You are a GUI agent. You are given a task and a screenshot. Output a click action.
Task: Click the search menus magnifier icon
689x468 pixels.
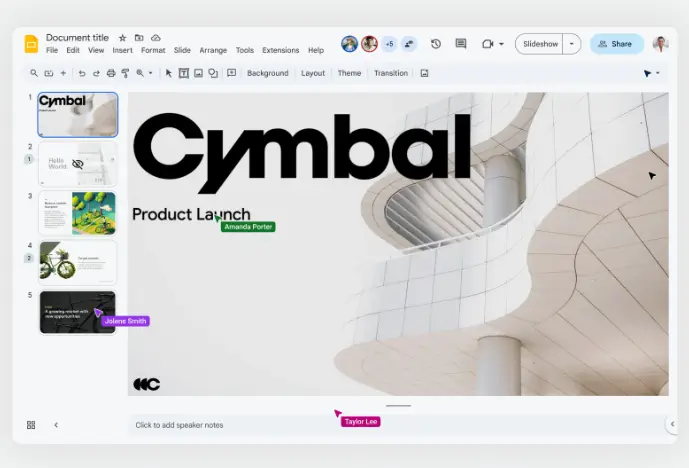[x=34, y=73]
